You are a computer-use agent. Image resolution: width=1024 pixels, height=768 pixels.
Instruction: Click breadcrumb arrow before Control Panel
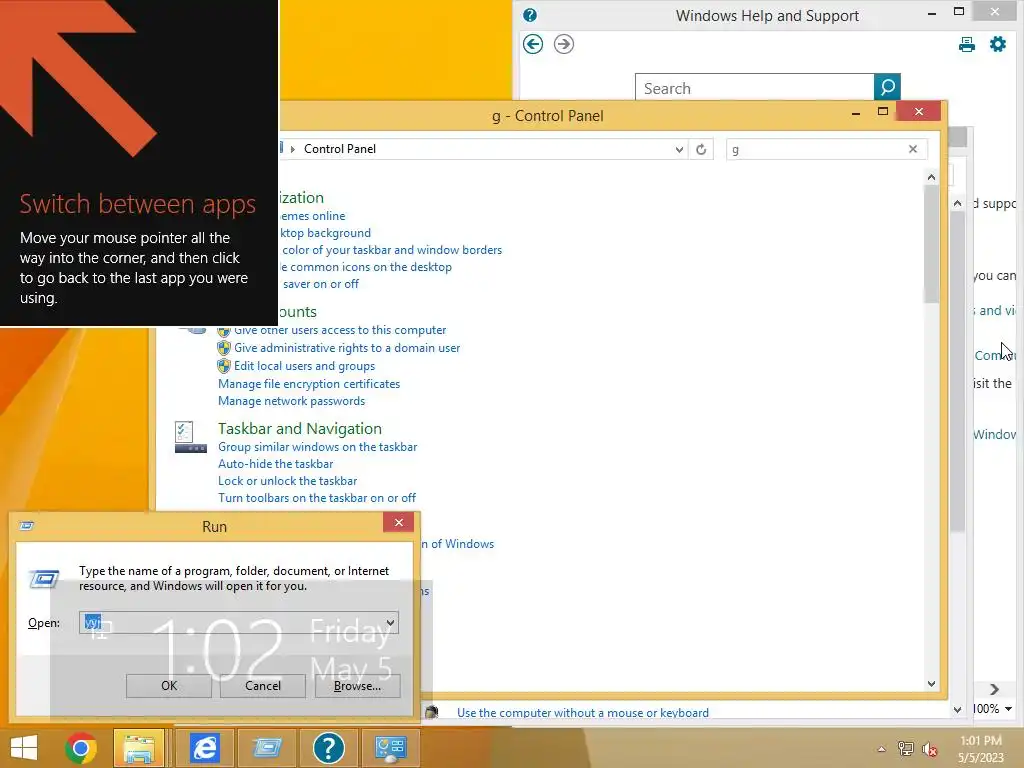[x=293, y=149]
